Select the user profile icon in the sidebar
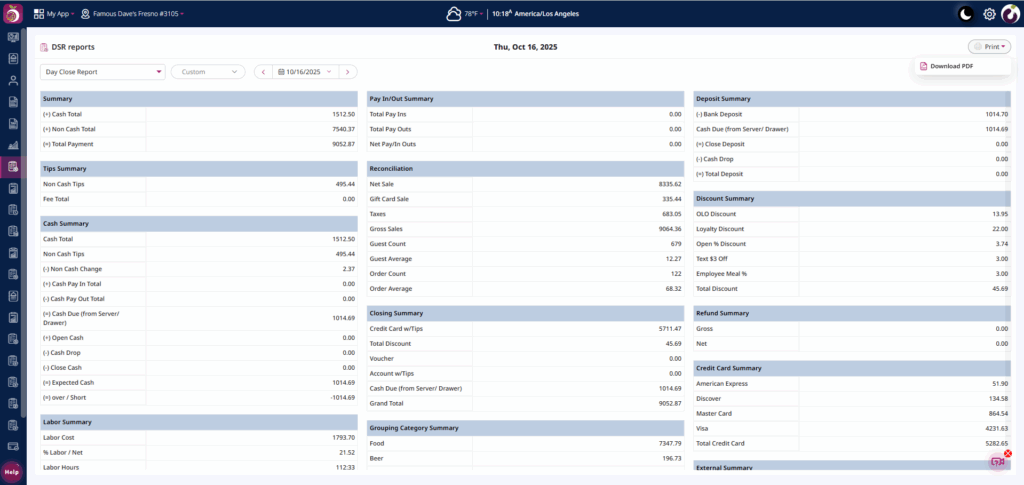 pos(13,80)
